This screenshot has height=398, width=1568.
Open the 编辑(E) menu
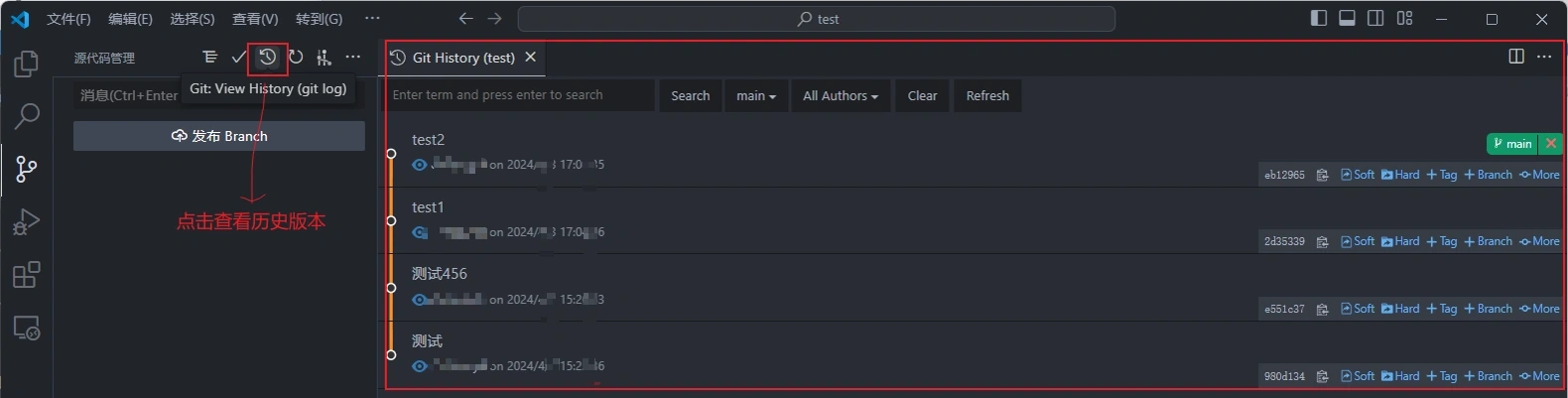pos(130,19)
